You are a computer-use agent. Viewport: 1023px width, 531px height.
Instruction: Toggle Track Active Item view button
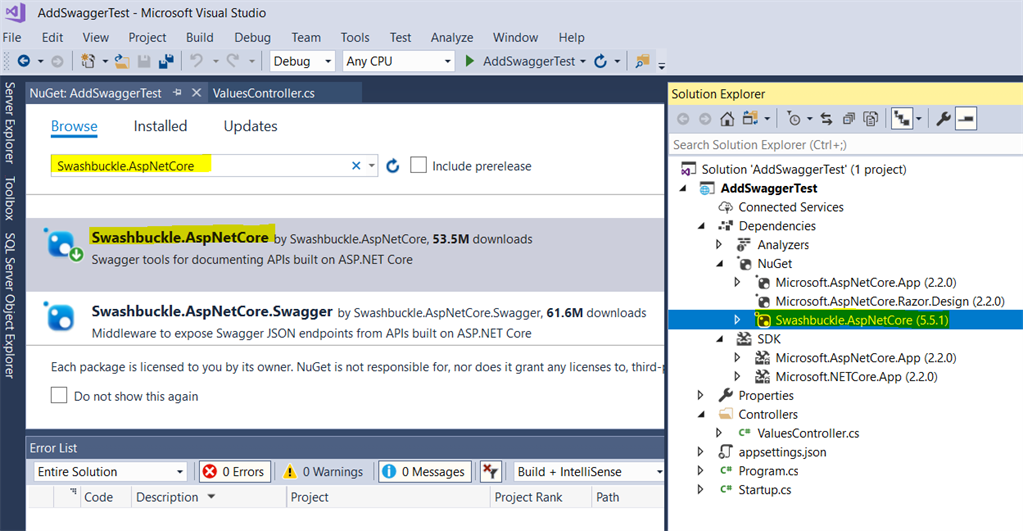pyautogui.click(x=902, y=119)
